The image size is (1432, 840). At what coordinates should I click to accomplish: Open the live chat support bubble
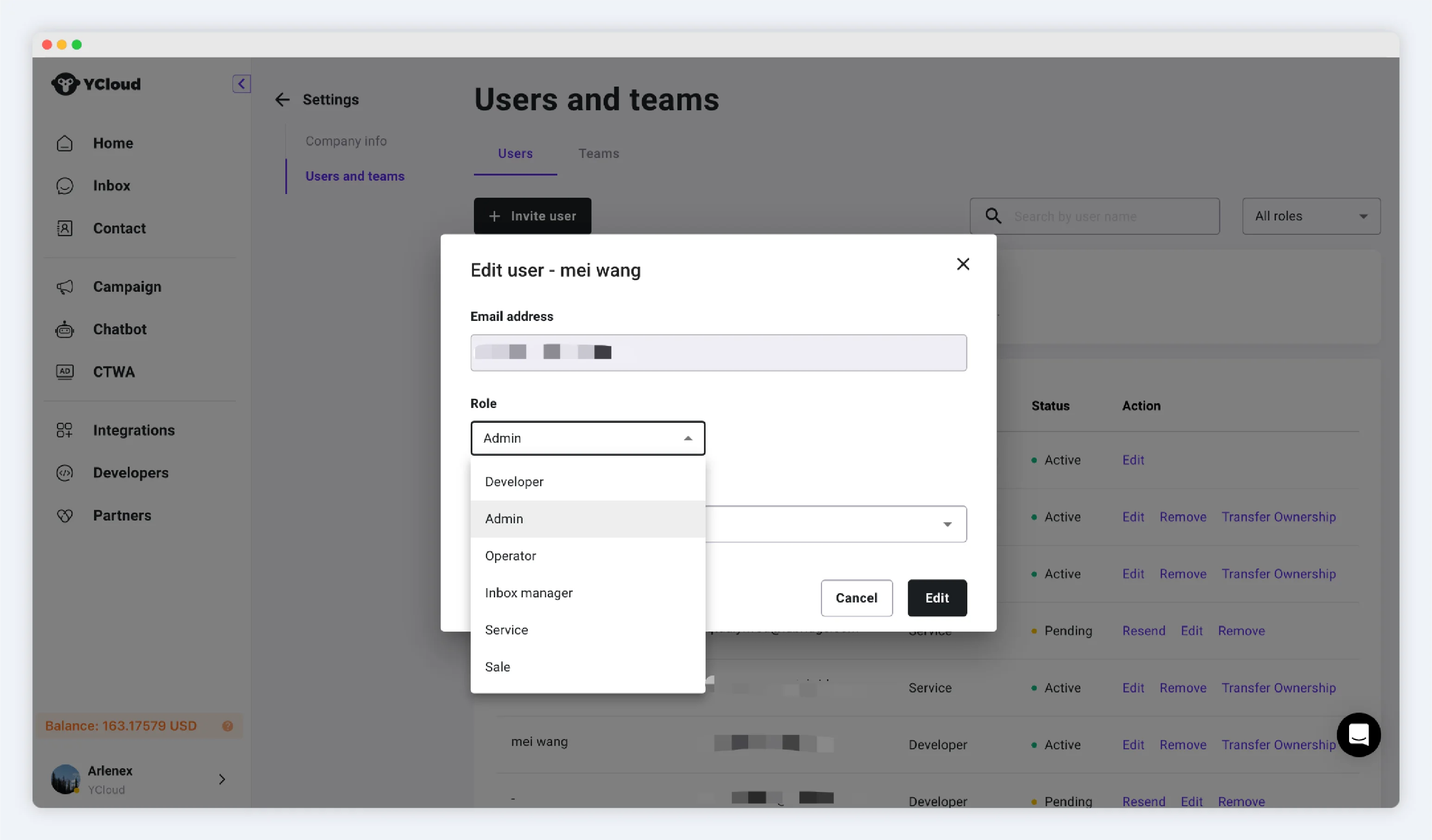click(x=1359, y=735)
